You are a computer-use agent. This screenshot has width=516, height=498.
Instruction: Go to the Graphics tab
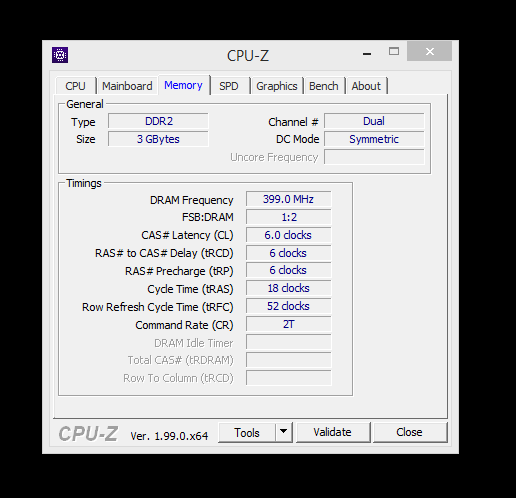coord(277,86)
